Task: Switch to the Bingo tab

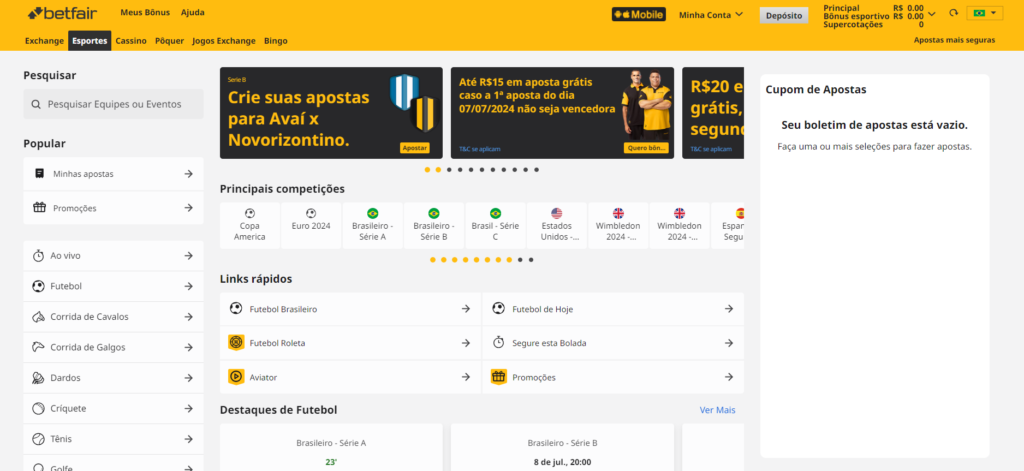Action: [x=276, y=41]
